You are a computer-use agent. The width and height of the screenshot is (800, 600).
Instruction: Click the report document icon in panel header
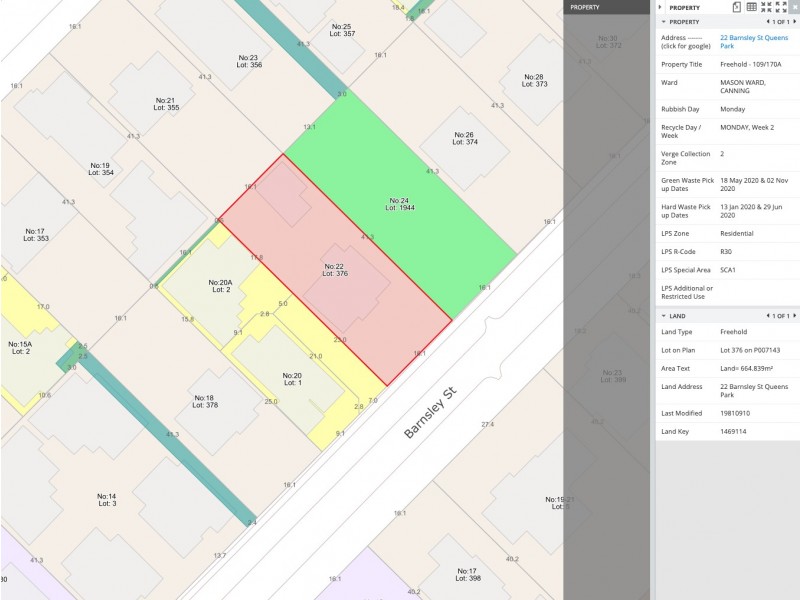pyautogui.click(x=736, y=7)
